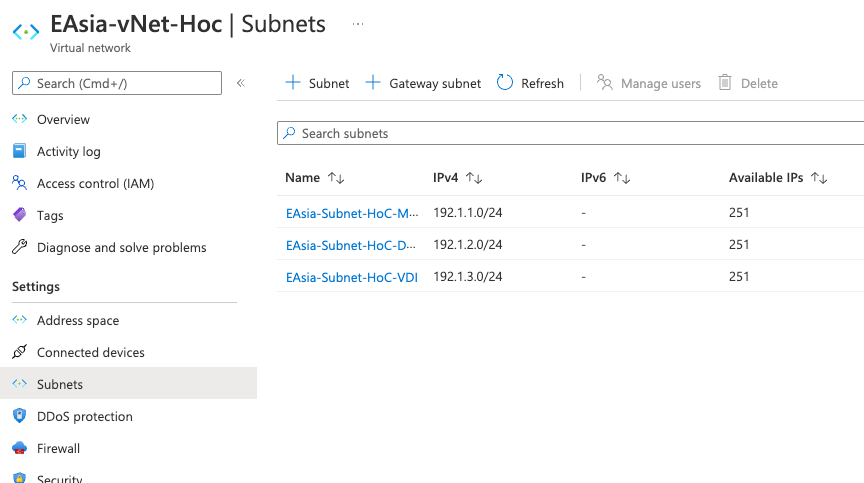Image resolution: width=864 pixels, height=483 pixels.
Task: Open the EAsia-Subnet-HoC-D... subnet link
Action: pos(350,245)
